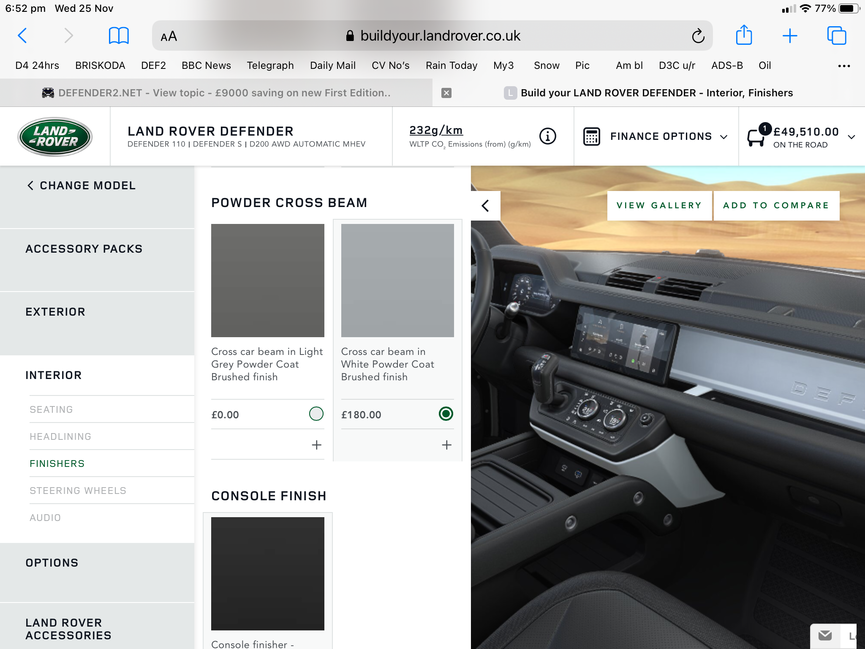865x649 pixels.
Task: Open the CO2 emissions info icon
Action: [x=547, y=136]
